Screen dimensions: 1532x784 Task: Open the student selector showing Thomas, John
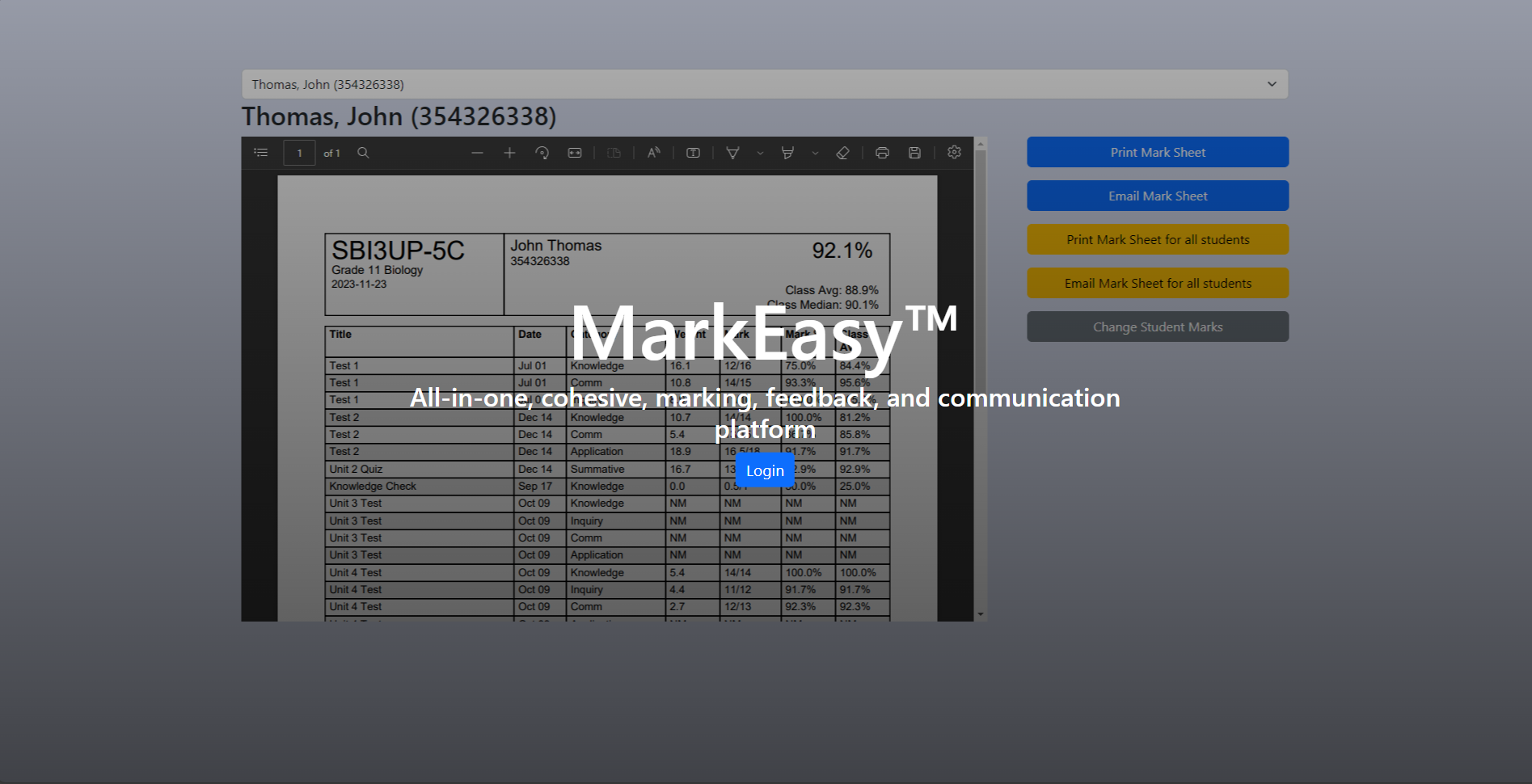(x=764, y=83)
